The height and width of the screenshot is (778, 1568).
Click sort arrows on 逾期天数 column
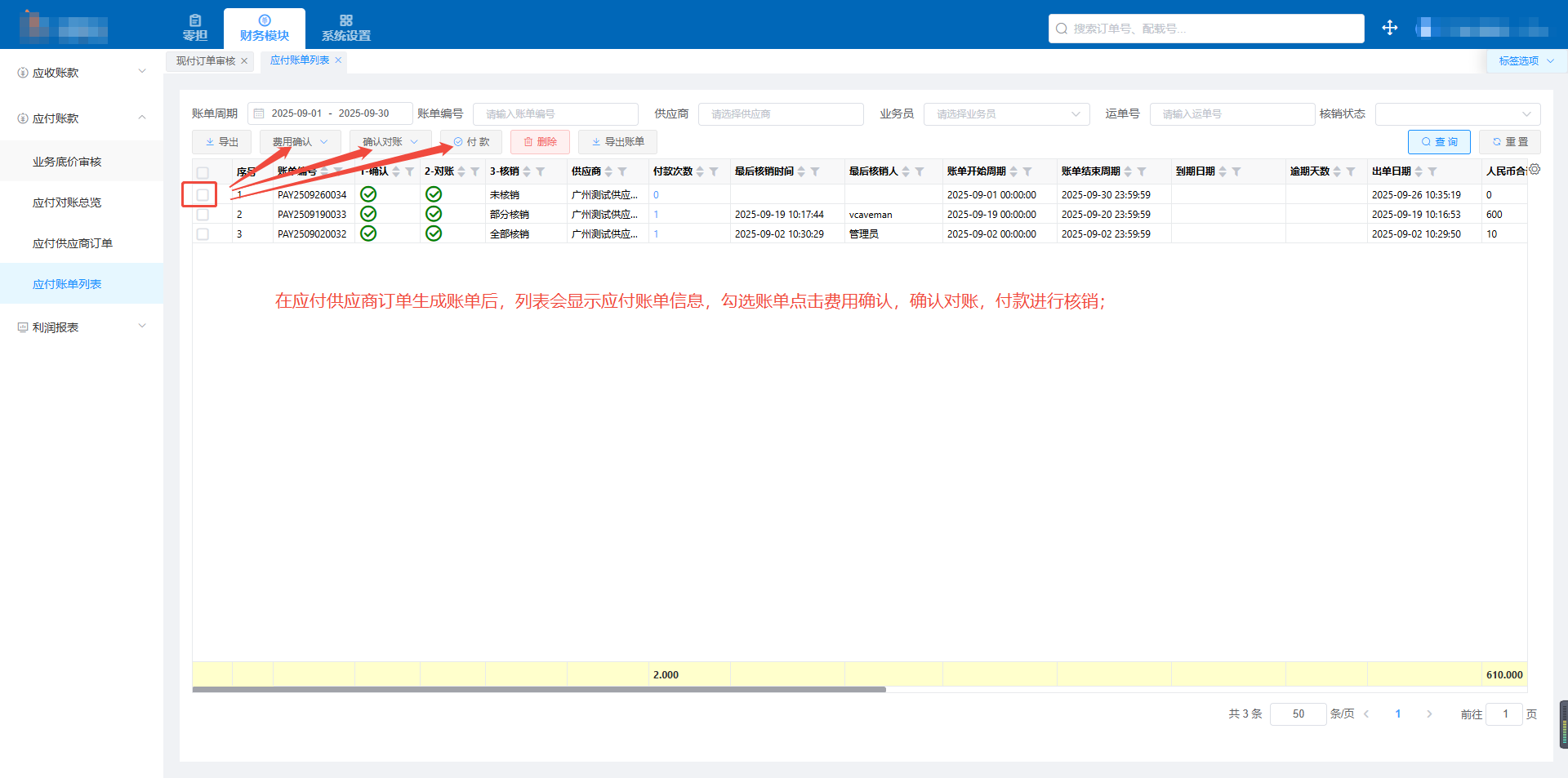click(1337, 171)
